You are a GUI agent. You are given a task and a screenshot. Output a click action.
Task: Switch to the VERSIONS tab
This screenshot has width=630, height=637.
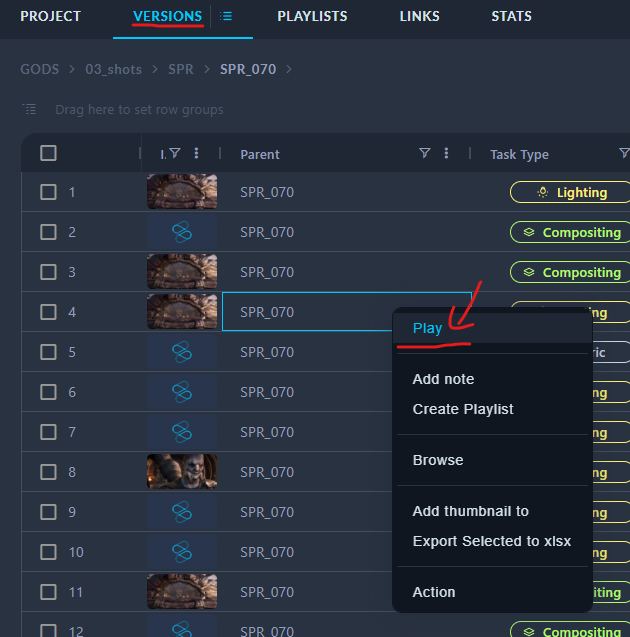point(167,16)
